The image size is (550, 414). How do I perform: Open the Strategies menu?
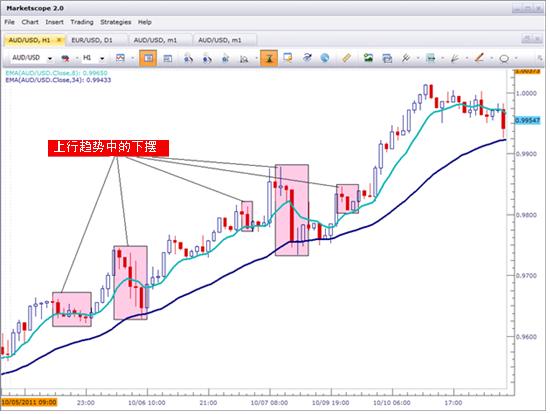click(x=116, y=22)
